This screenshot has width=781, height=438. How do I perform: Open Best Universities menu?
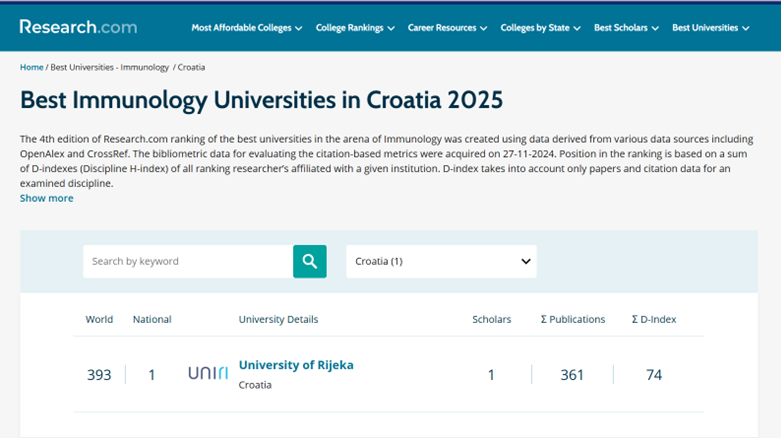tap(711, 28)
